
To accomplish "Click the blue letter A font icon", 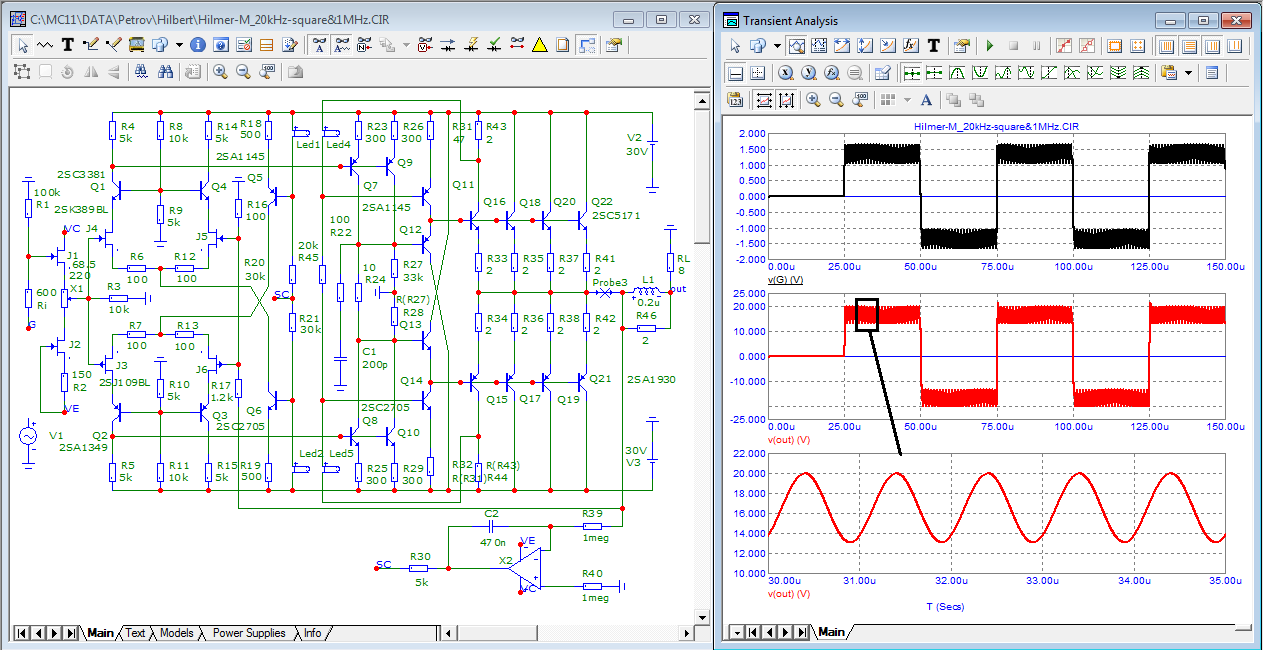I will 926,100.
